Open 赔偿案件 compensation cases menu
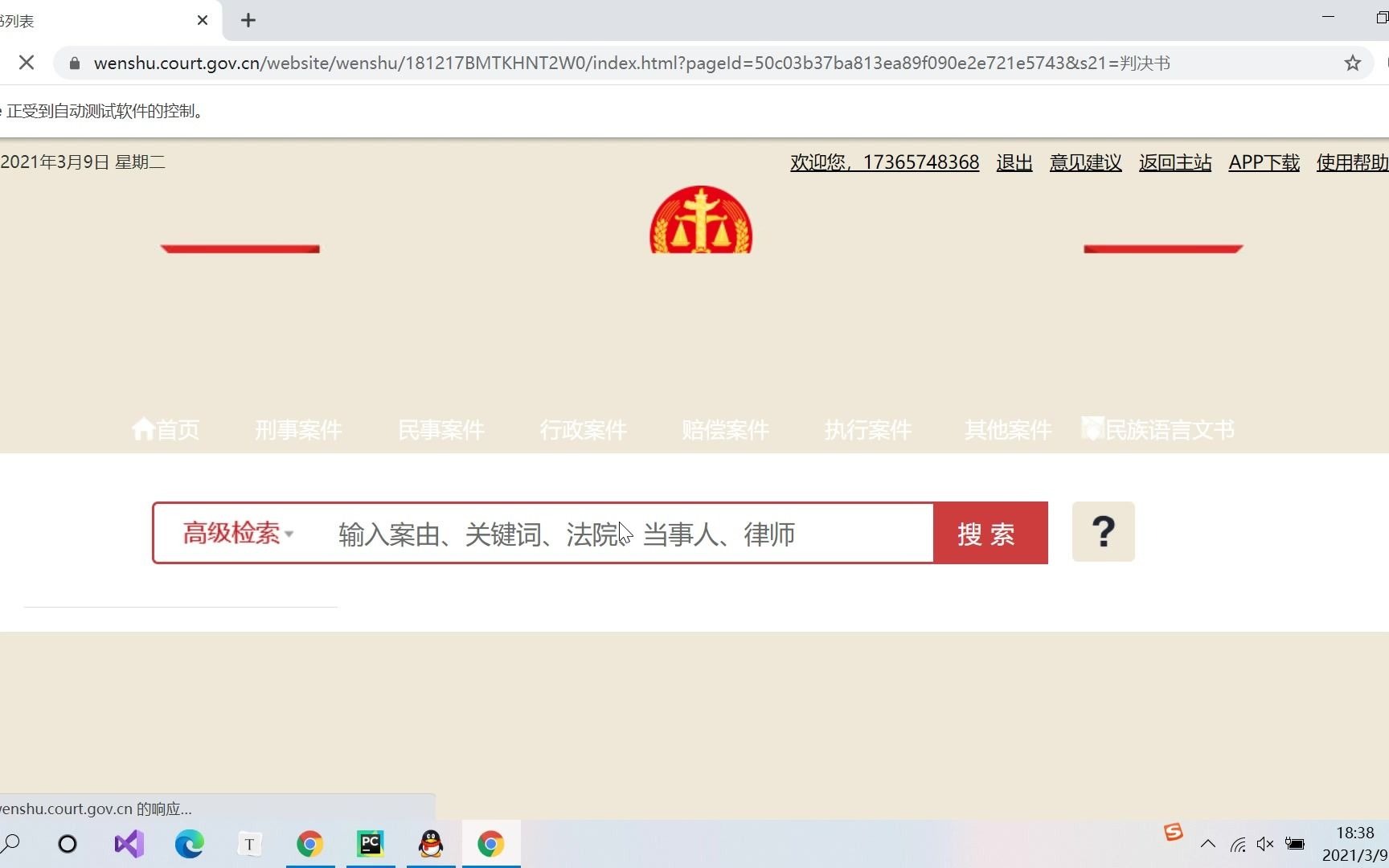The width and height of the screenshot is (1389, 868). pos(726,430)
